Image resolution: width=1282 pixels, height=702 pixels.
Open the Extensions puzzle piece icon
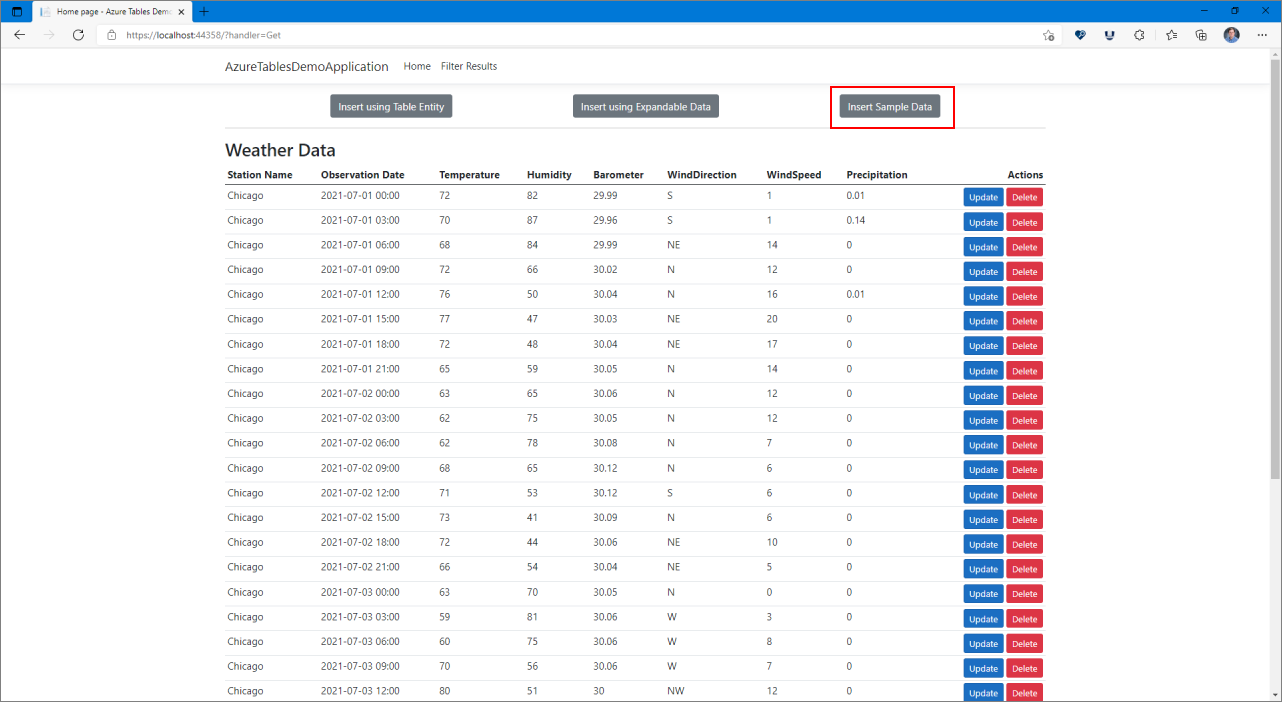1139,35
